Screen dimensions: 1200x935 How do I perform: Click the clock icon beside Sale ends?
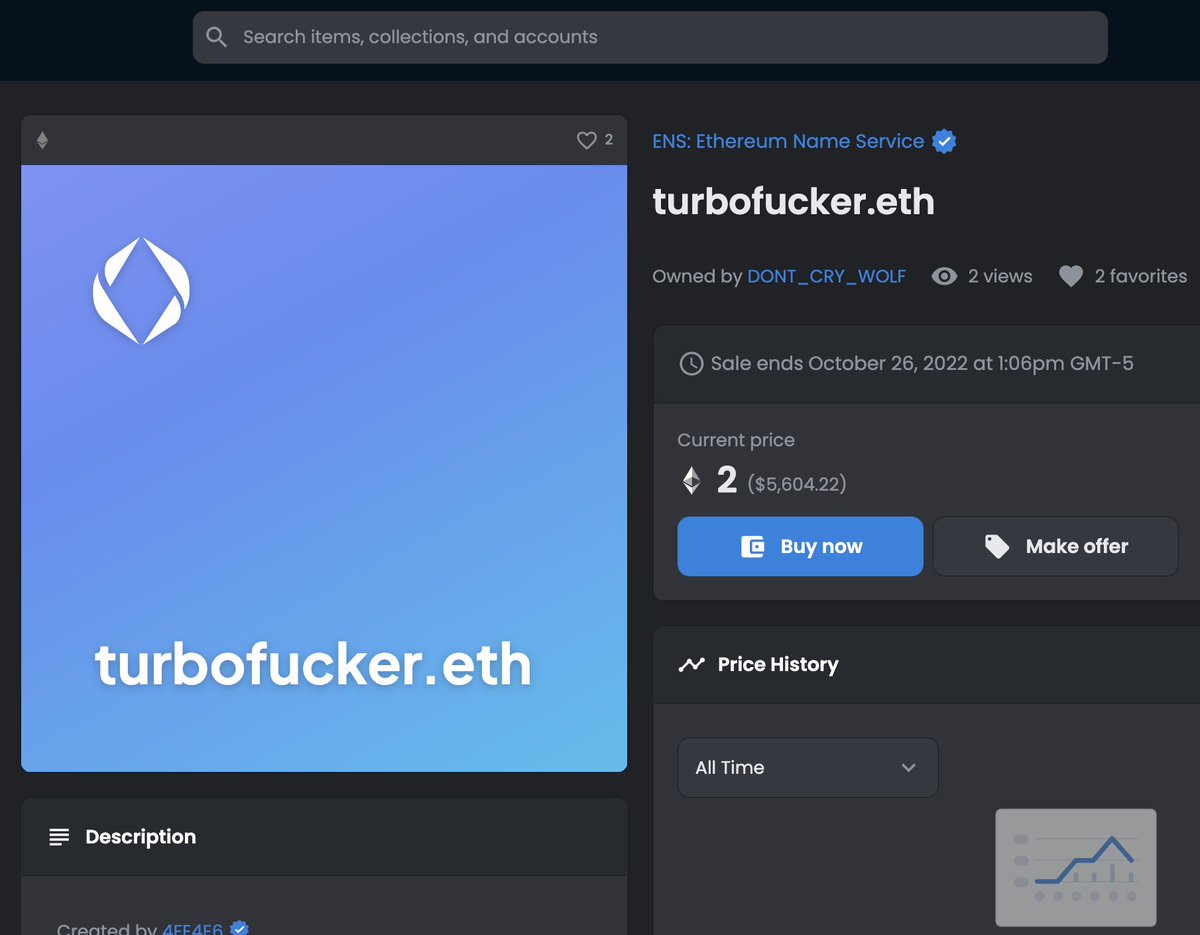(691, 363)
